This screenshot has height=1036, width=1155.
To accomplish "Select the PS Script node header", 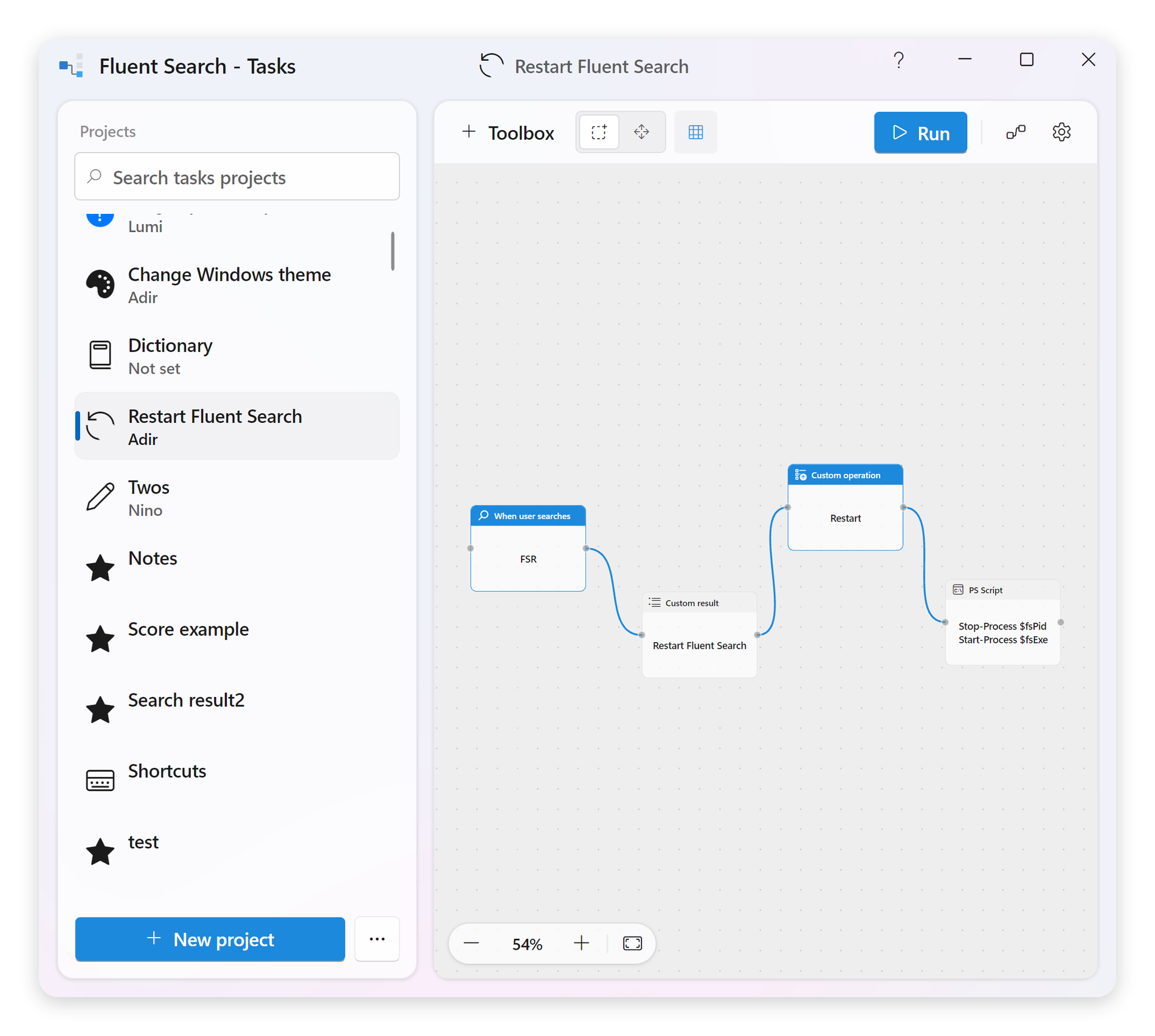I will [x=1002, y=590].
